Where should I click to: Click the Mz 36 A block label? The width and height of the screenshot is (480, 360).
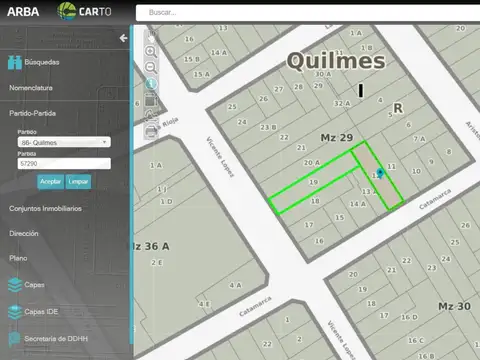(151, 247)
